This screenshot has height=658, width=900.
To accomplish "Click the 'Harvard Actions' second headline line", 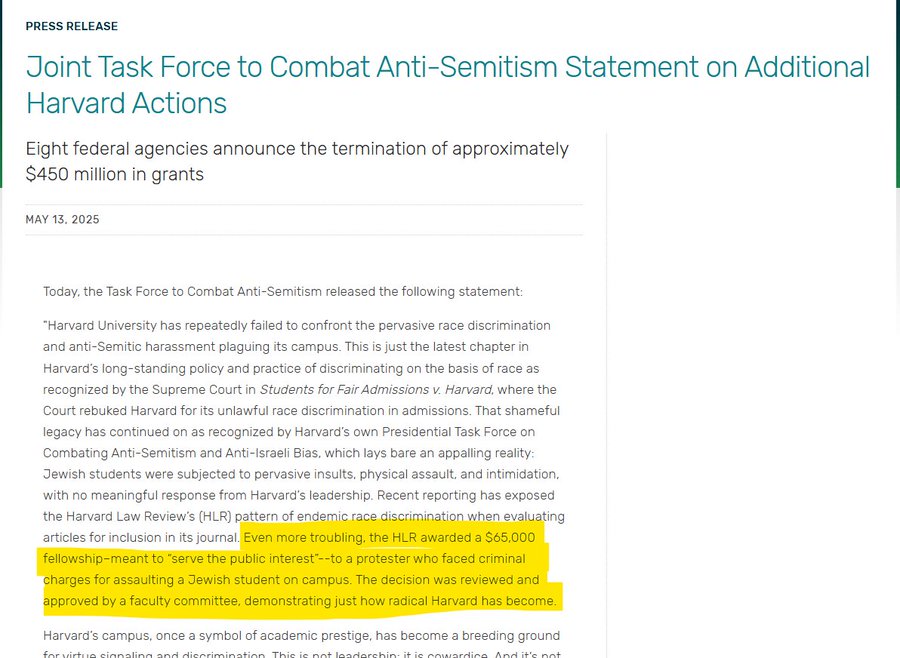I will pyautogui.click(x=126, y=103).
